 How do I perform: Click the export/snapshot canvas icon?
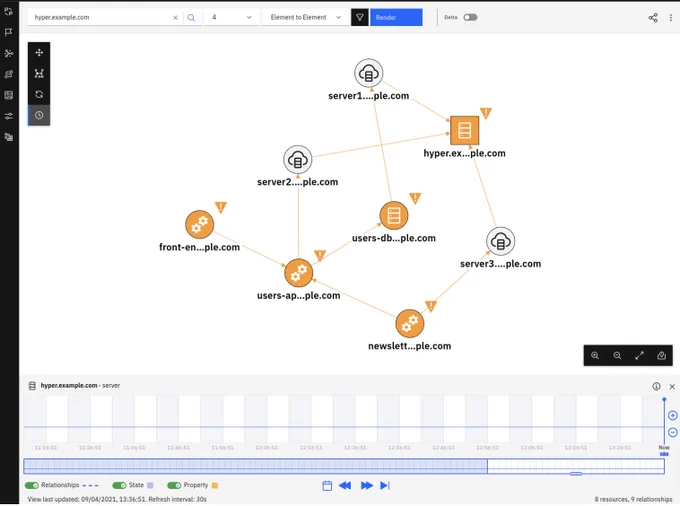[x=661, y=356]
